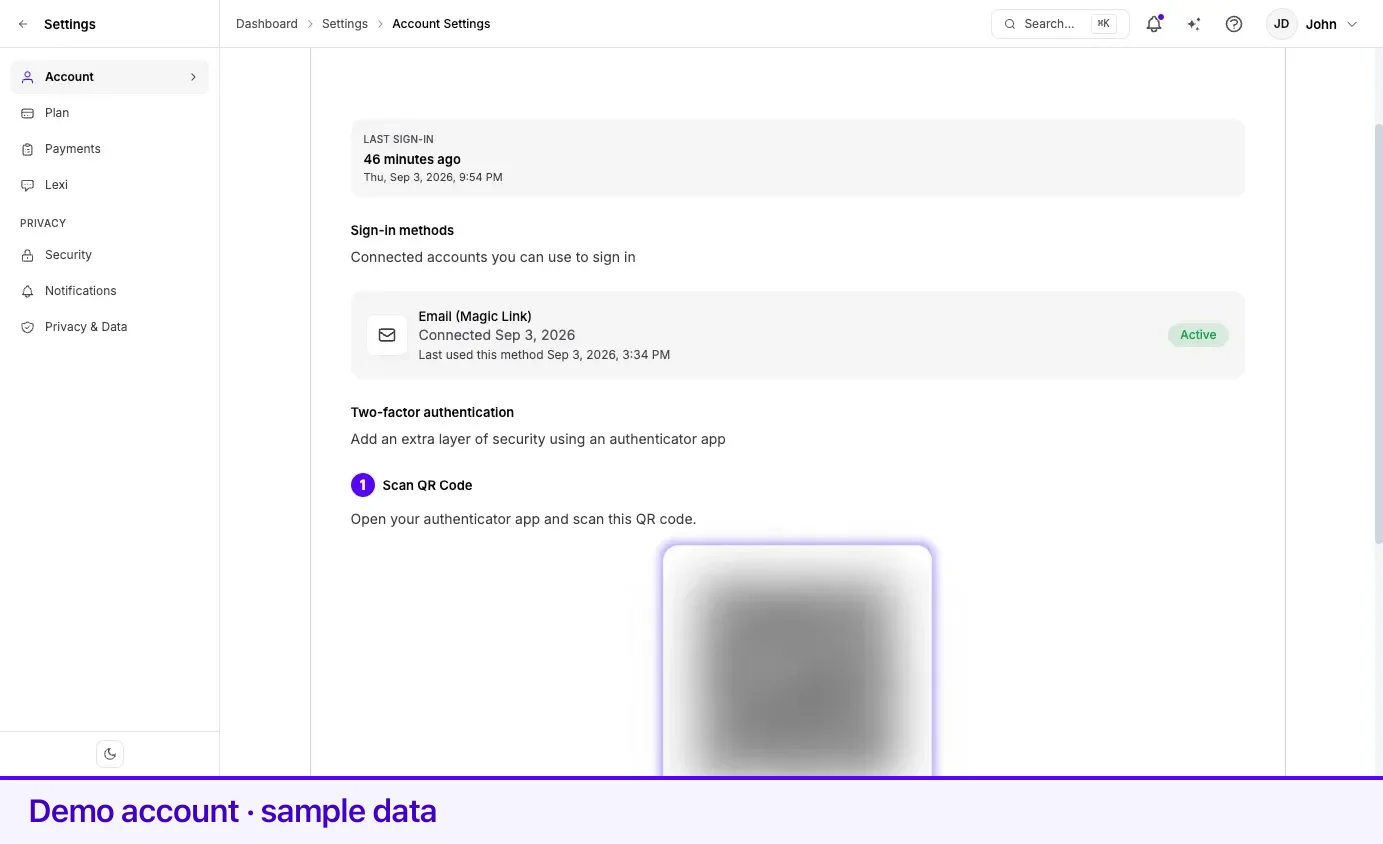Click the Dashboard breadcrumb link
The height and width of the screenshot is (844, 1383).
point(267,24)
